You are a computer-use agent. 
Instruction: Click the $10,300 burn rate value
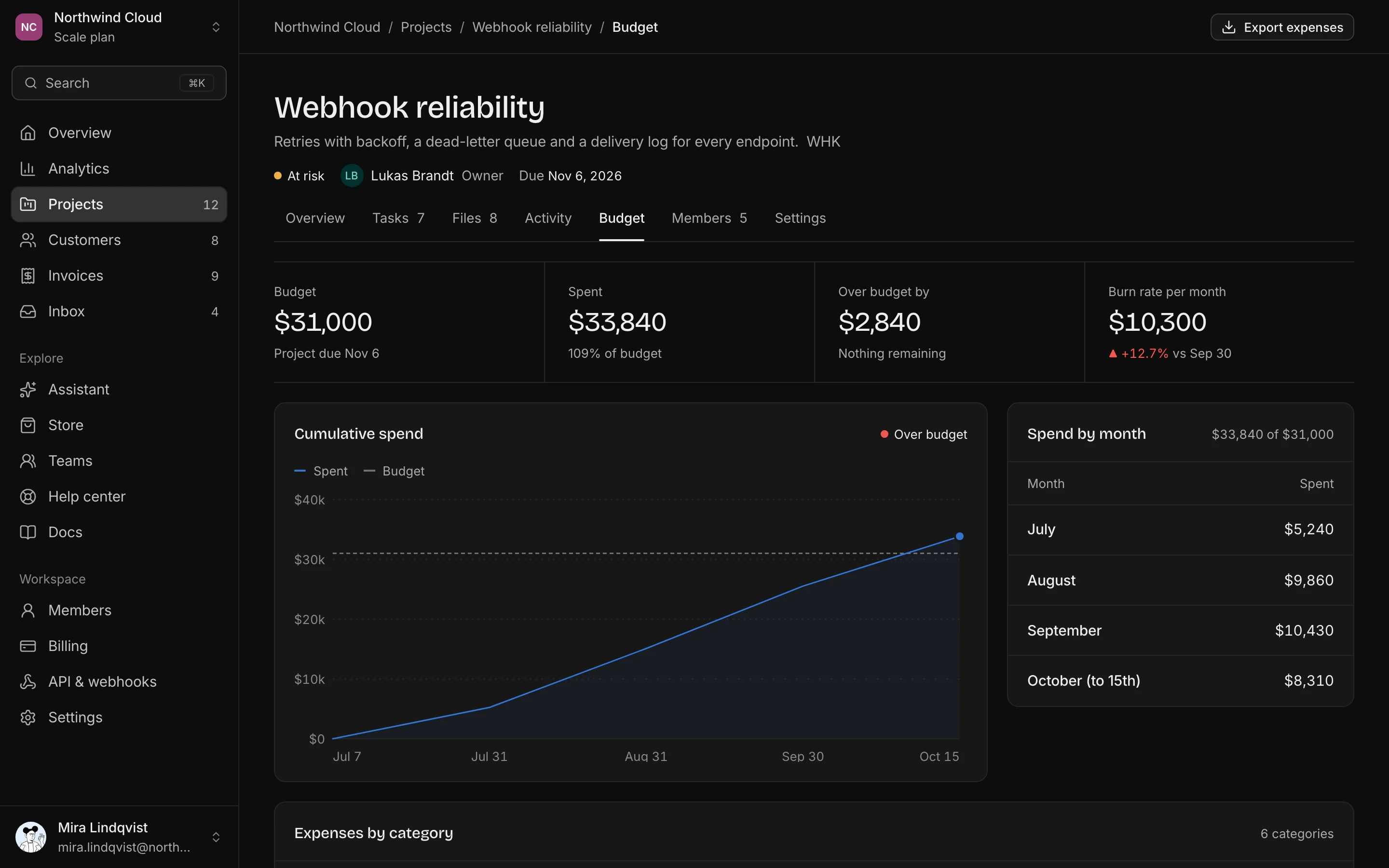pyautogui.click(x=1157, y=322)
